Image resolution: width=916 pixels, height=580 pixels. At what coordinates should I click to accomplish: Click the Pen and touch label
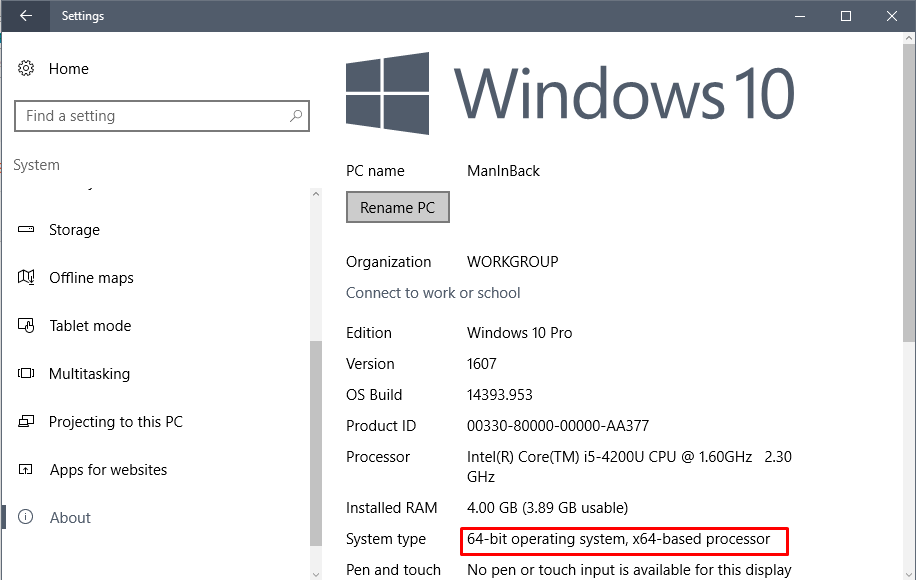tap(393, 570)
